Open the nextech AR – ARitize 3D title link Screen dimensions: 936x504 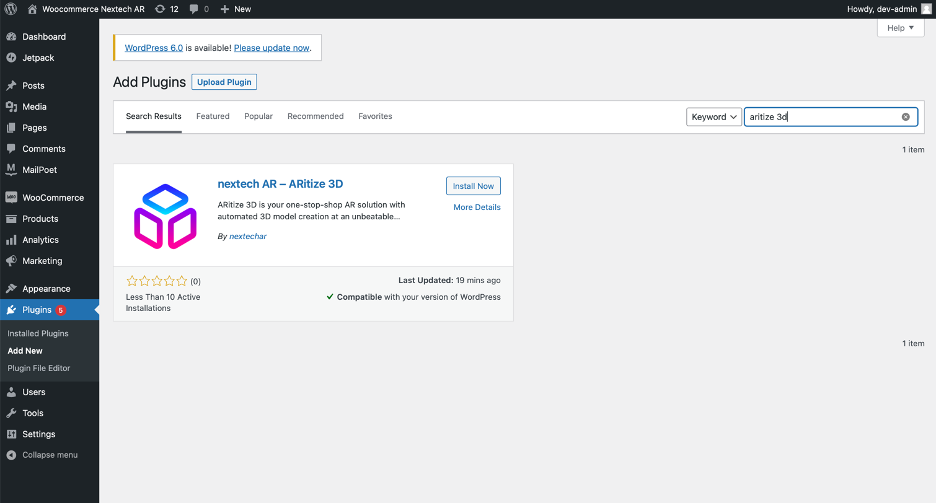click(280, 184)
